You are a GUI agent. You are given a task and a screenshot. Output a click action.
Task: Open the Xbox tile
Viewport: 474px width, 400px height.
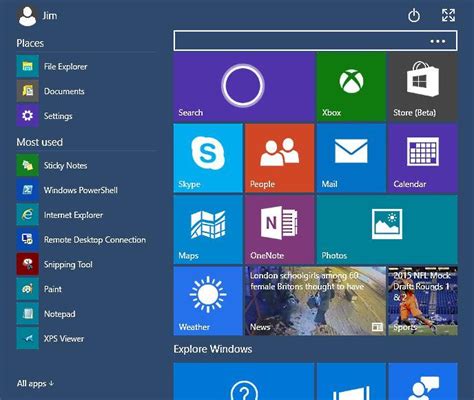pos(351,87)
